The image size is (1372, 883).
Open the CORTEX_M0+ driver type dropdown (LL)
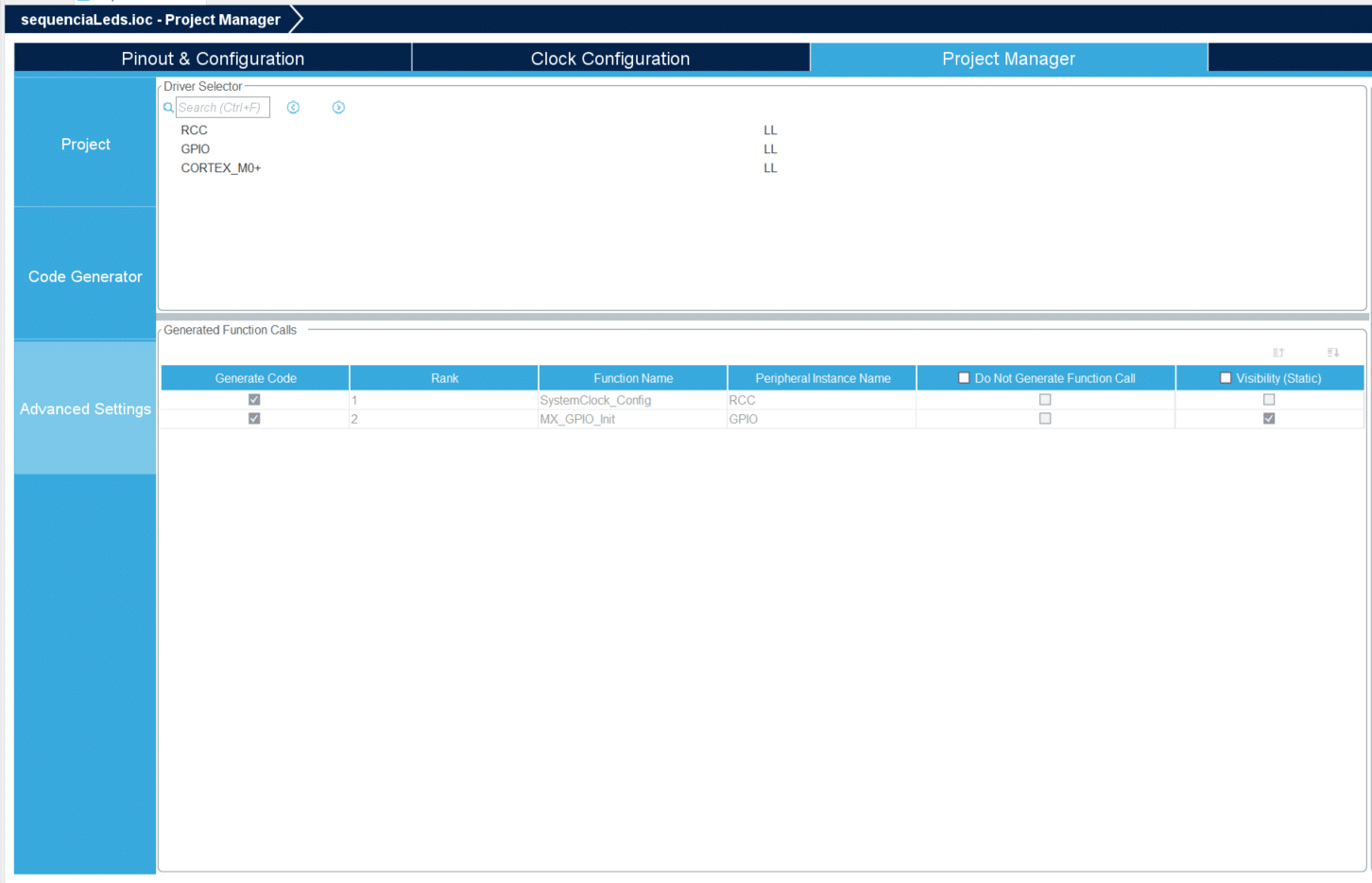tap(770, 168)
